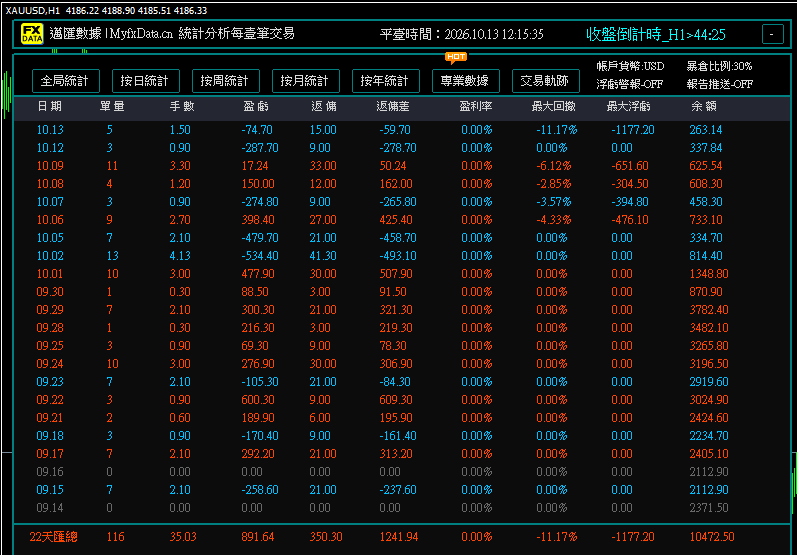797x555 pixels.
Task: Click the 09.16 date row
Action: click(402, 472)
